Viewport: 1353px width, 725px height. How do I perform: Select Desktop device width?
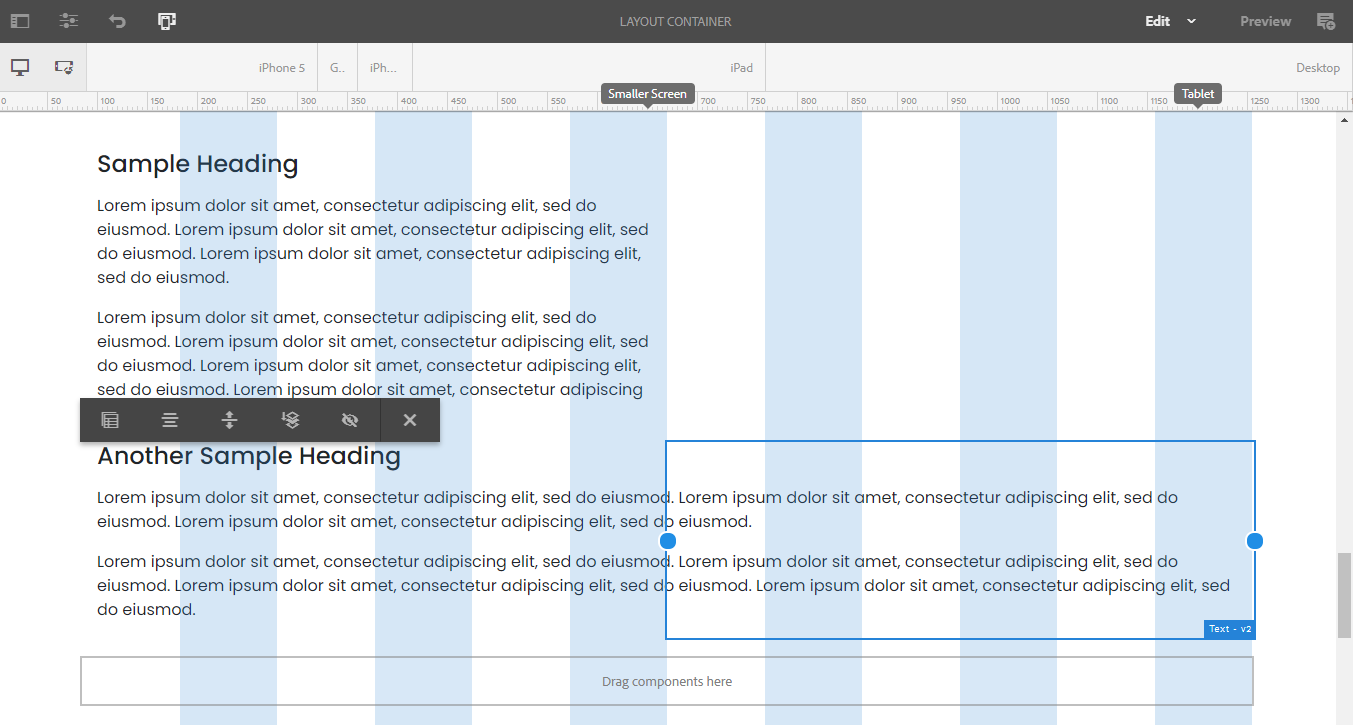point(1059,68)
